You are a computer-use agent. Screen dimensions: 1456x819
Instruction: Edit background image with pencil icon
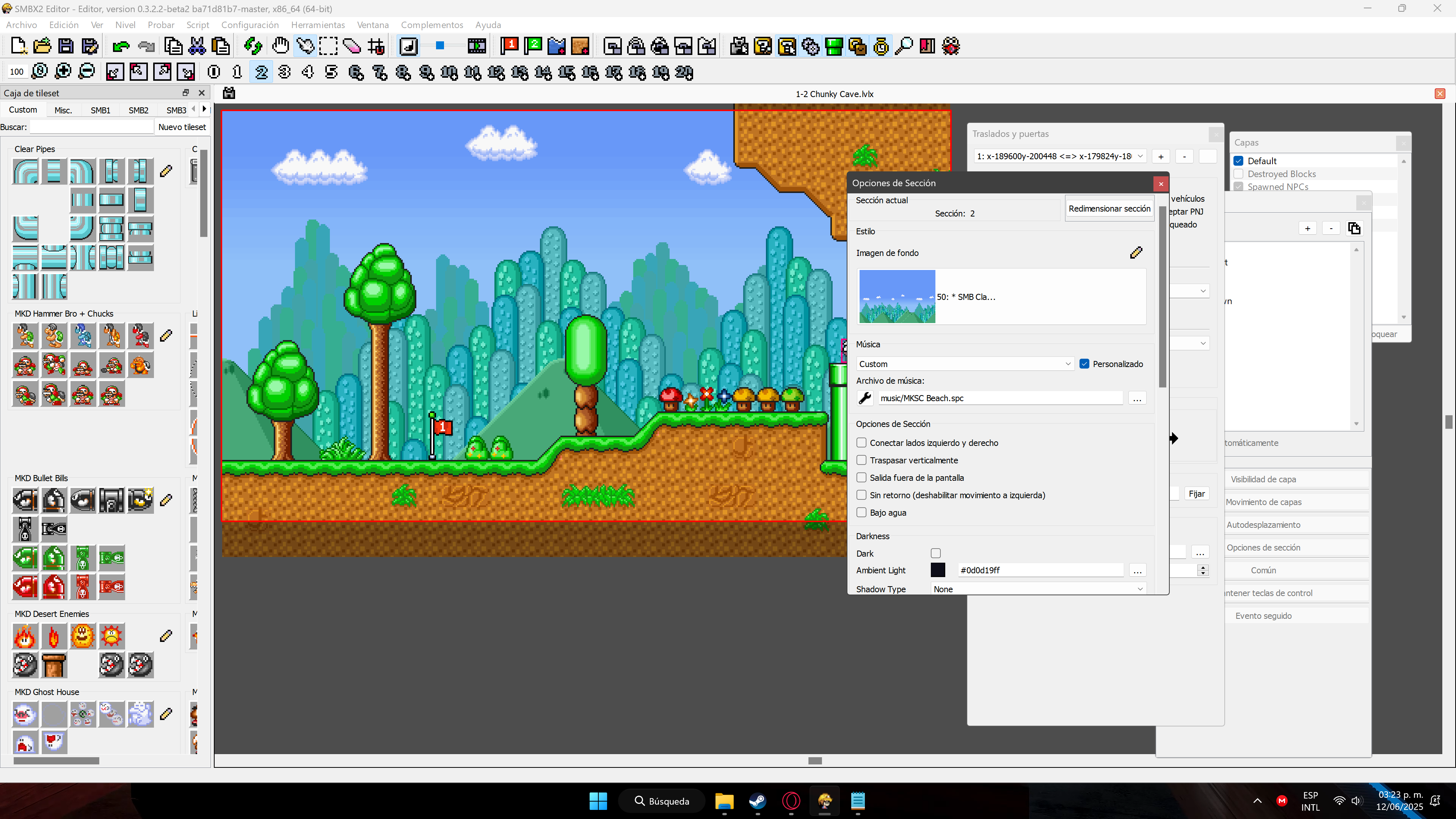click(x=1136, y=253)
